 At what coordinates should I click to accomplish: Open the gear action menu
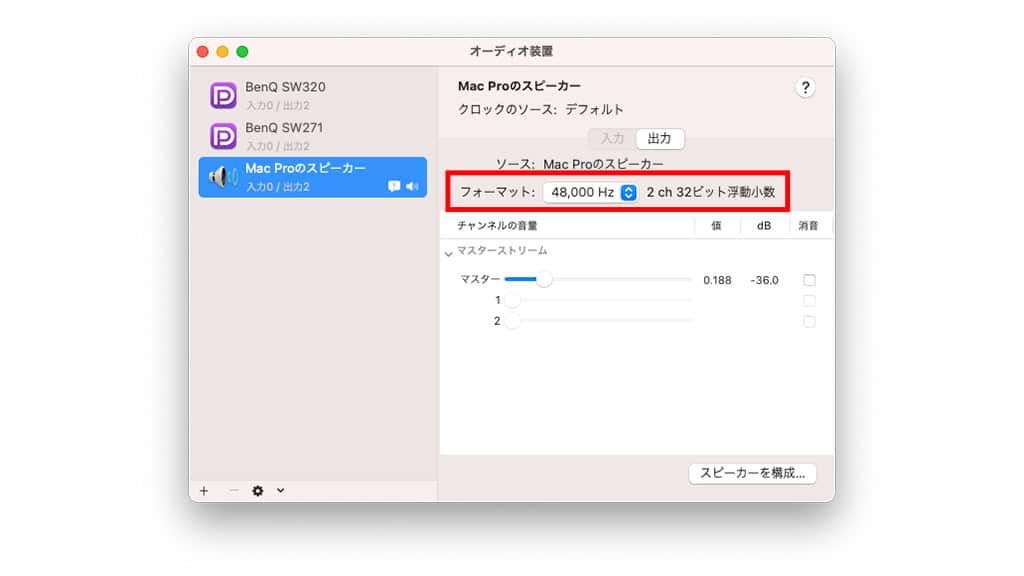coord(258,490)
